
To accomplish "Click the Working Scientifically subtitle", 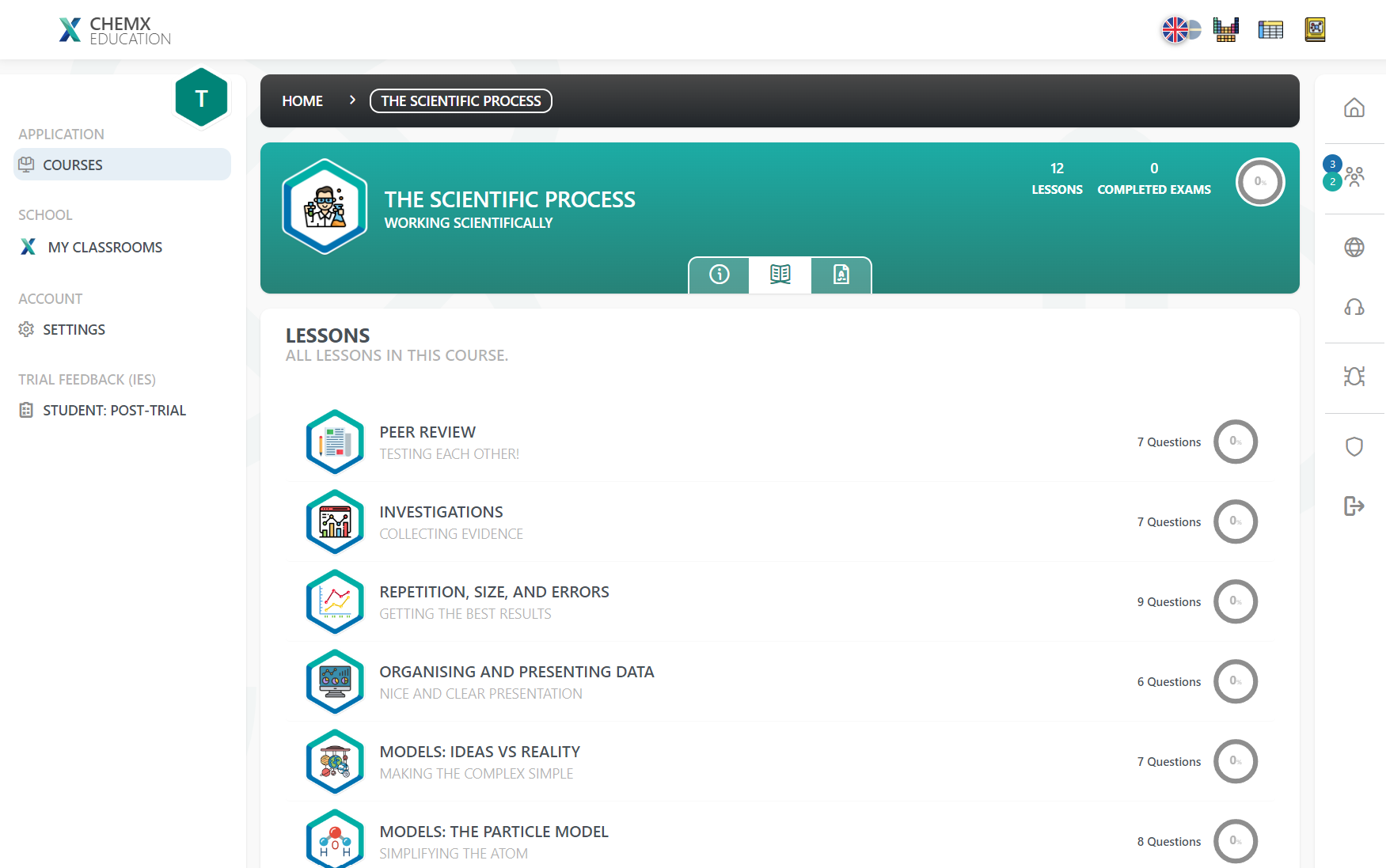I will [469, 223].
